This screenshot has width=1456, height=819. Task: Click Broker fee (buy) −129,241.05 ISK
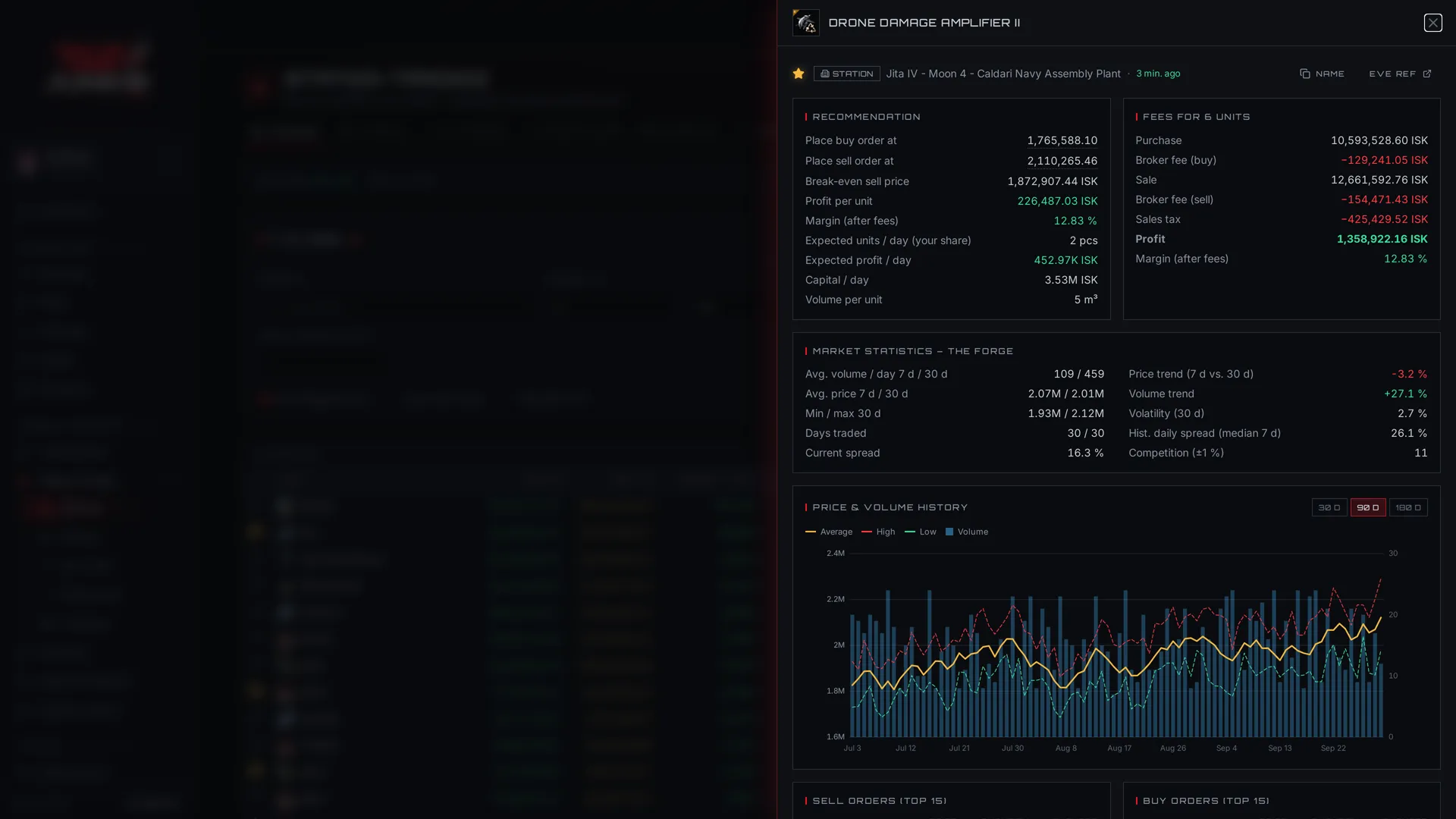1384,160
